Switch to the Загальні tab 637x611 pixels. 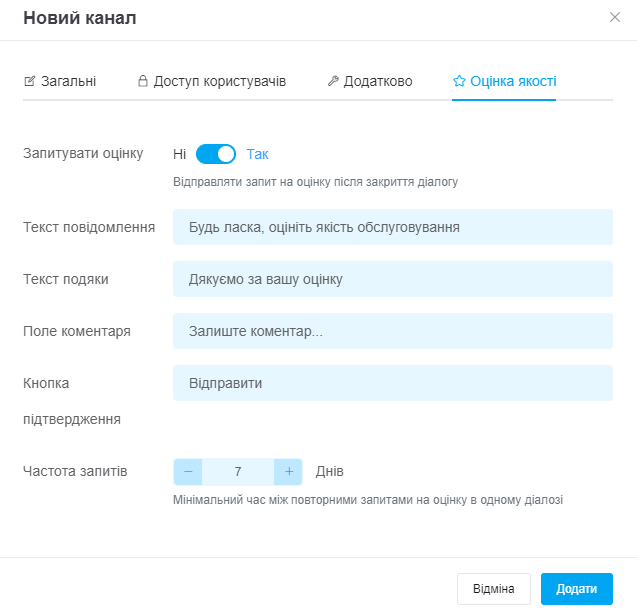68,81
